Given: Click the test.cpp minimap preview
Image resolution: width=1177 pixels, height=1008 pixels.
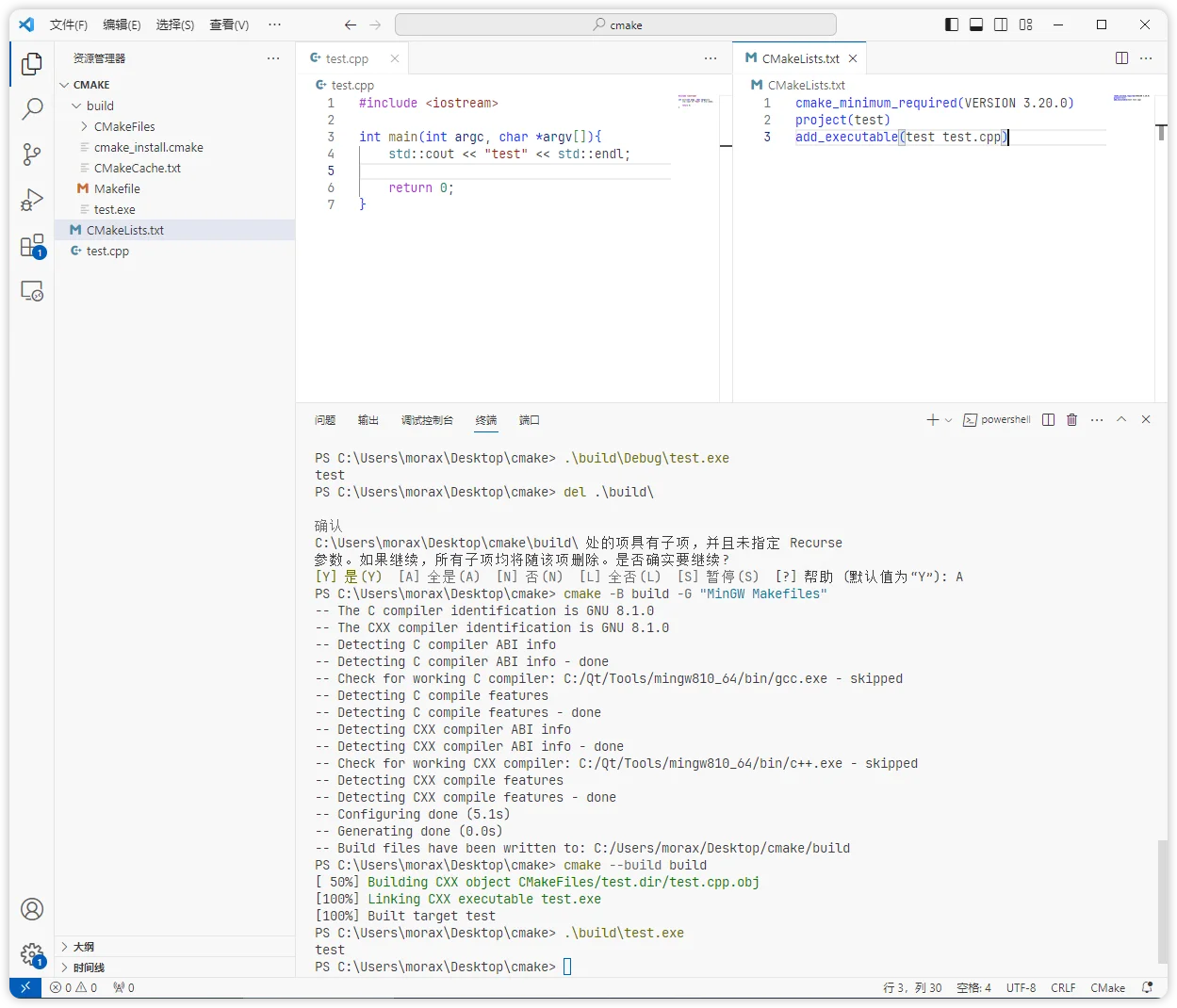Looking at the screenshot, I should click(696, 101).
